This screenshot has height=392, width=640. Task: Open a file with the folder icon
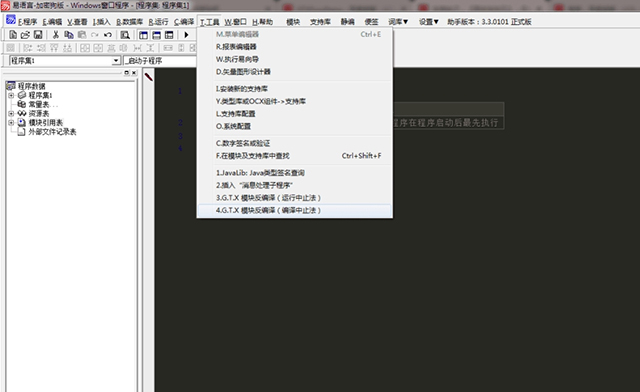click(x=25, y=35)
